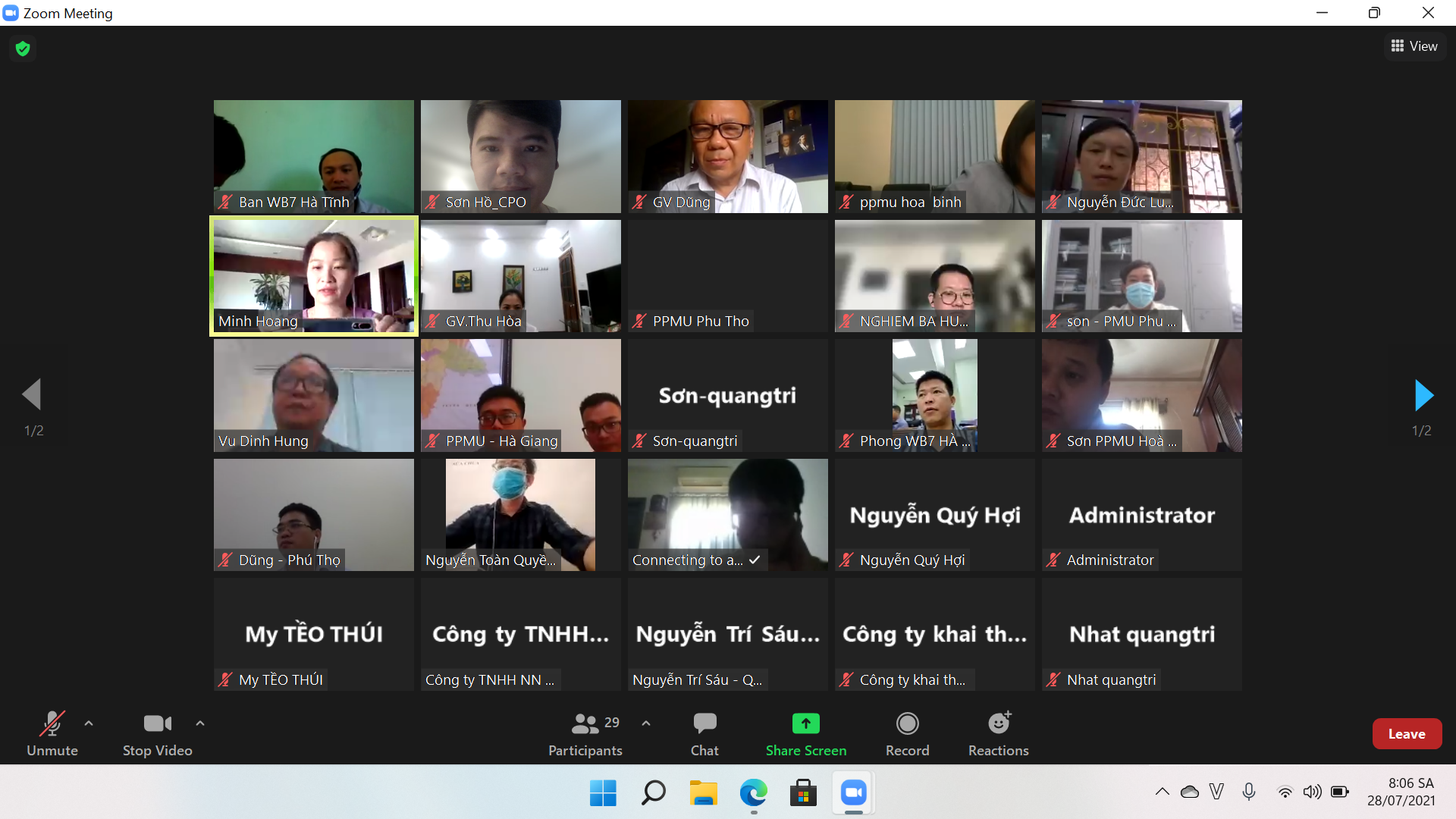1456x819 pixels.
Task: Open volume speaker tray icon
Action: click(x=1312, y=792)
